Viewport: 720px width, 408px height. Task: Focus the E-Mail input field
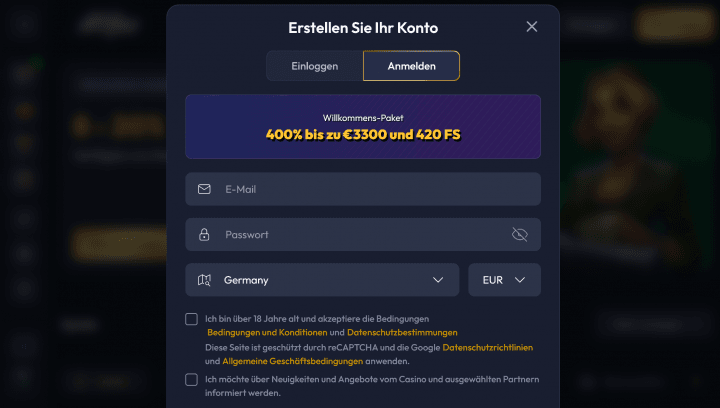[x=363, y=189]
